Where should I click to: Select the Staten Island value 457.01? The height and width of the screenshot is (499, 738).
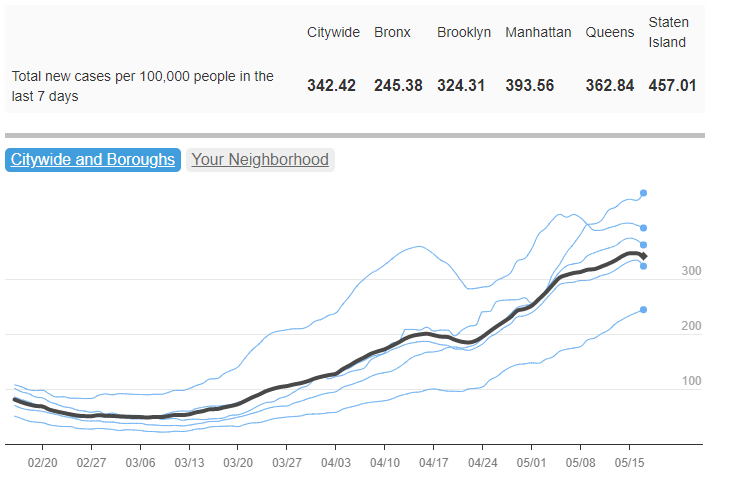pyautogui.click(x=673, y=86)
